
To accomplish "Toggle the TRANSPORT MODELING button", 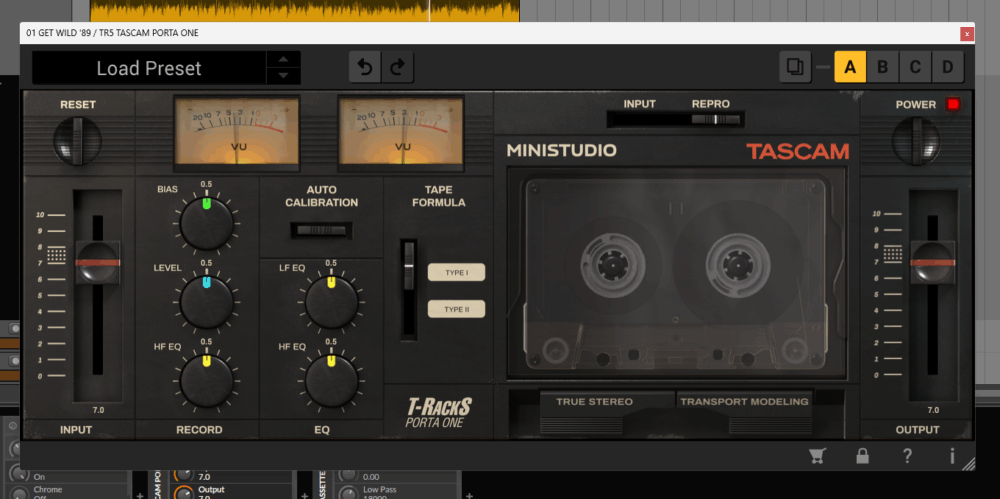I will tap(744, 401).
